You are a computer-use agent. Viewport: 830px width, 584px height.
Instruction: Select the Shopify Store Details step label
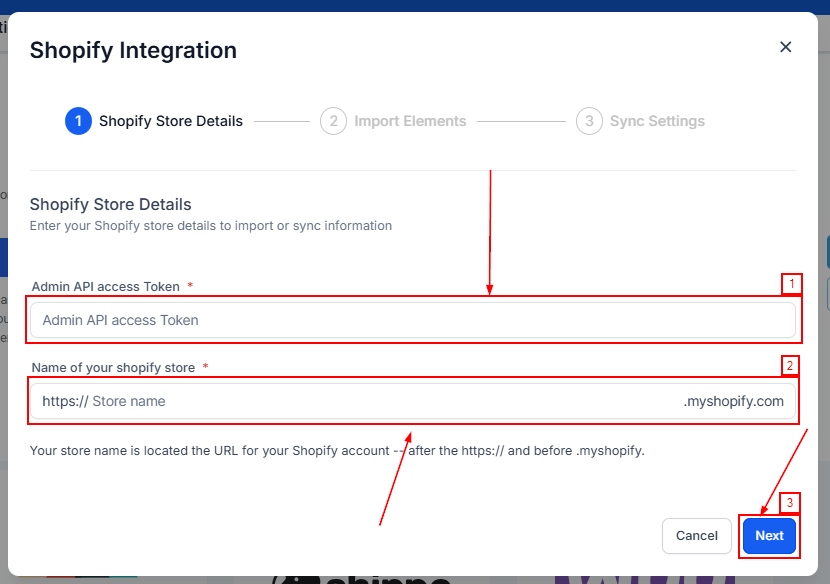(x=170, y=121)
